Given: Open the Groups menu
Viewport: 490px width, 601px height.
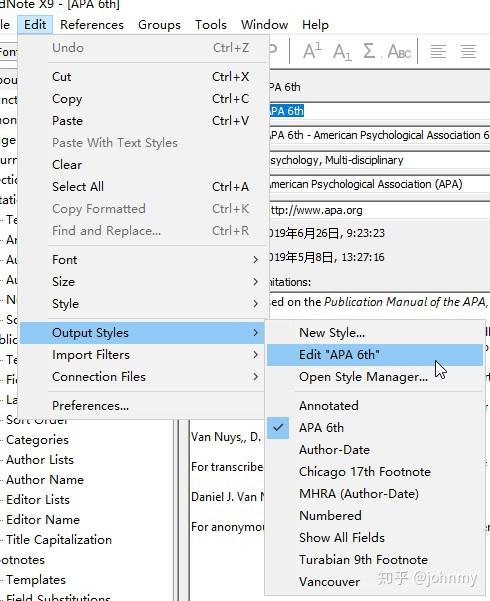Looking at the screenshot, I should point(159,25).
